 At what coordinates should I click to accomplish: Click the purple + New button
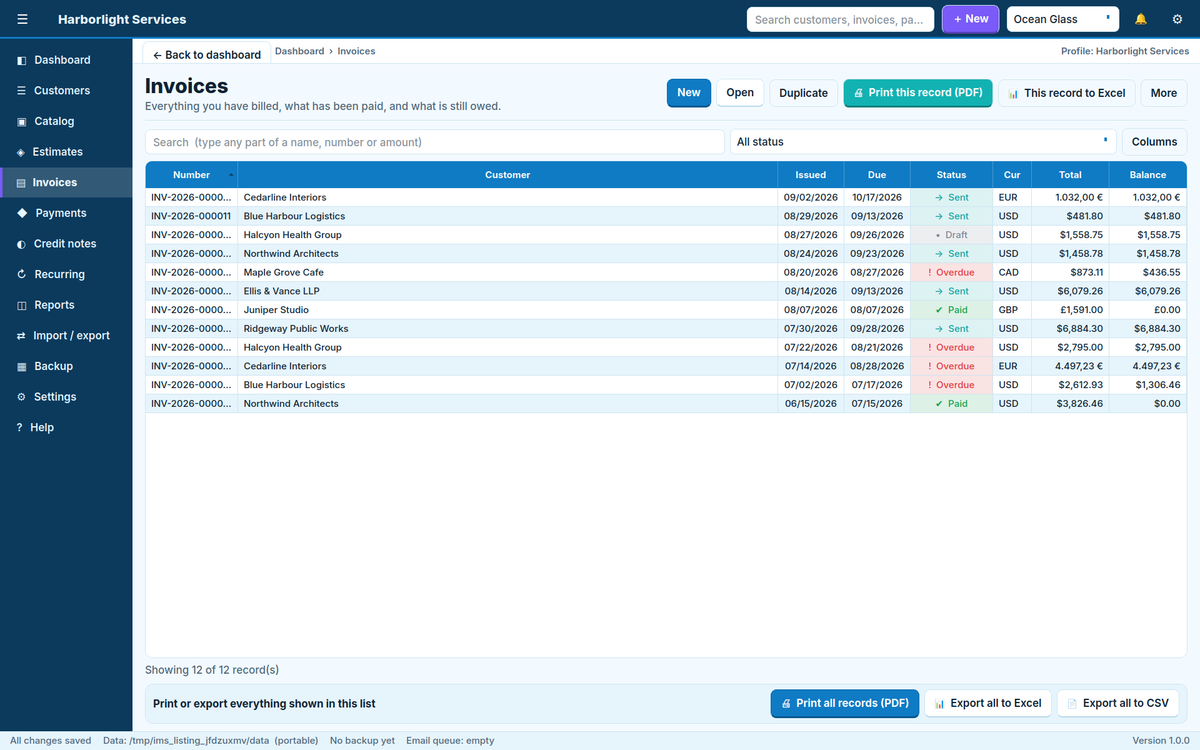pyautogui.click(x=970, y=19)
